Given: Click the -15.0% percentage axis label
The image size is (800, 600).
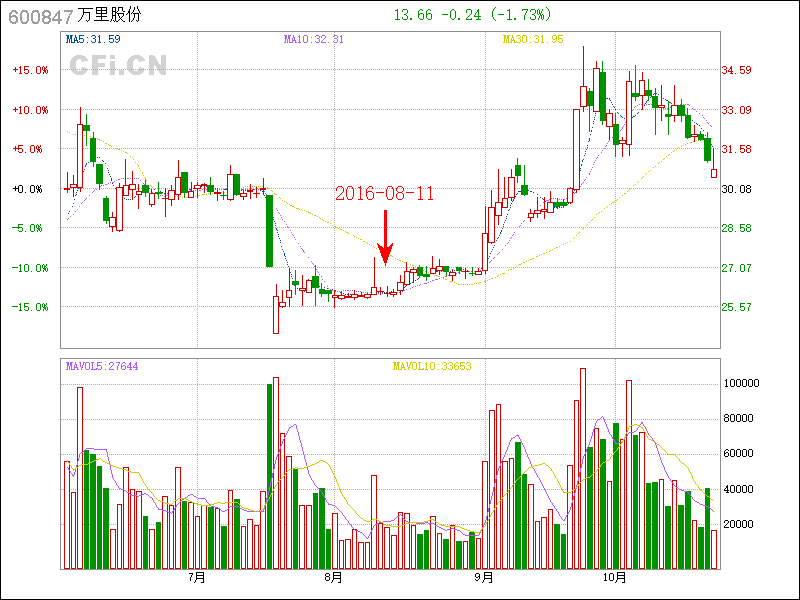Looking at the screenshot, I should (30, 307).
